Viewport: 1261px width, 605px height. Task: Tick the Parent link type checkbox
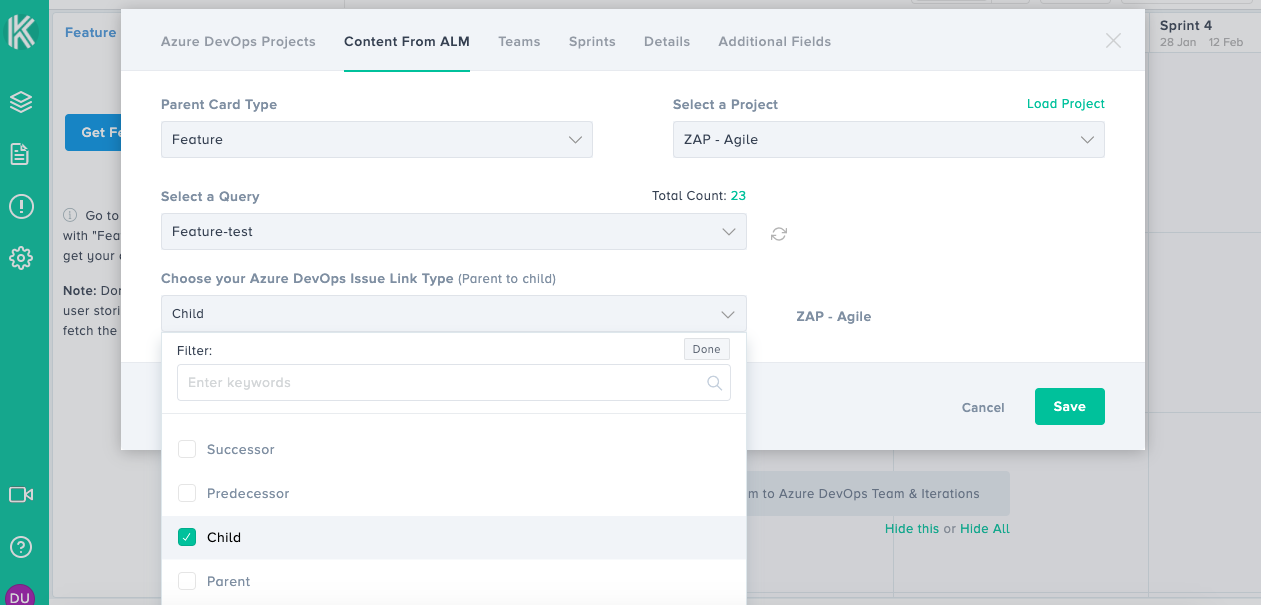pos(187,582)
